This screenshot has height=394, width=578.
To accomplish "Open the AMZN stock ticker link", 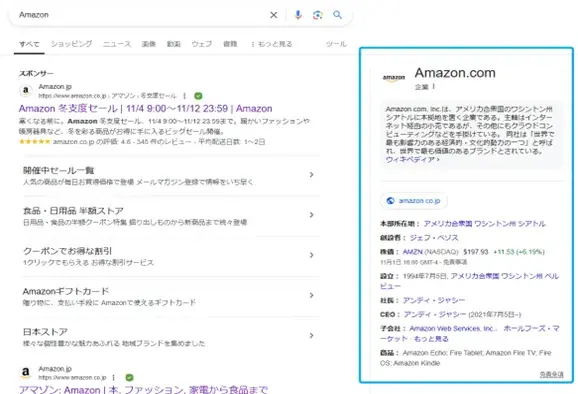I will pos(412,252).
